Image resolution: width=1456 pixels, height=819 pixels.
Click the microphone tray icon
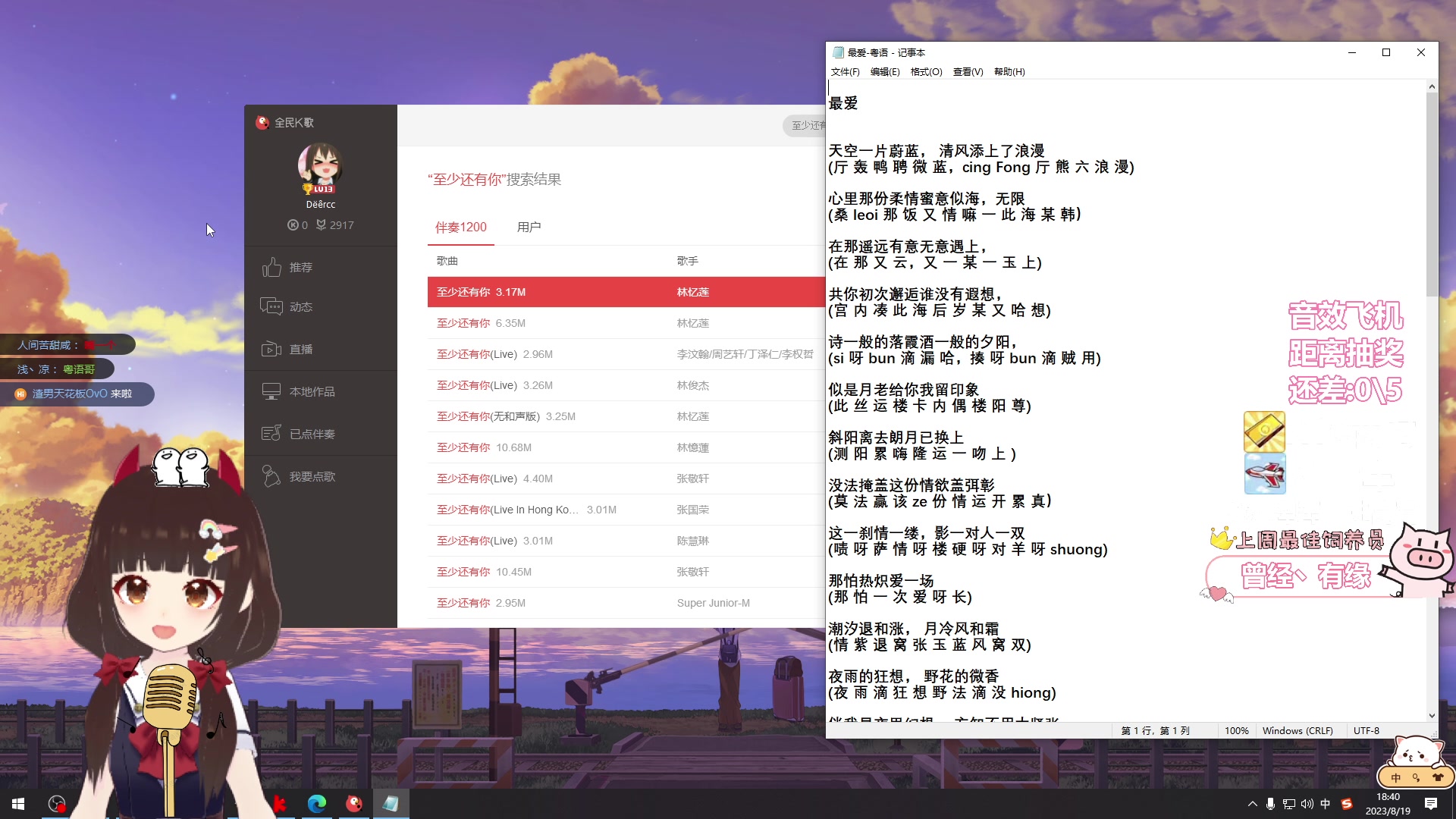click(1270, 804)
